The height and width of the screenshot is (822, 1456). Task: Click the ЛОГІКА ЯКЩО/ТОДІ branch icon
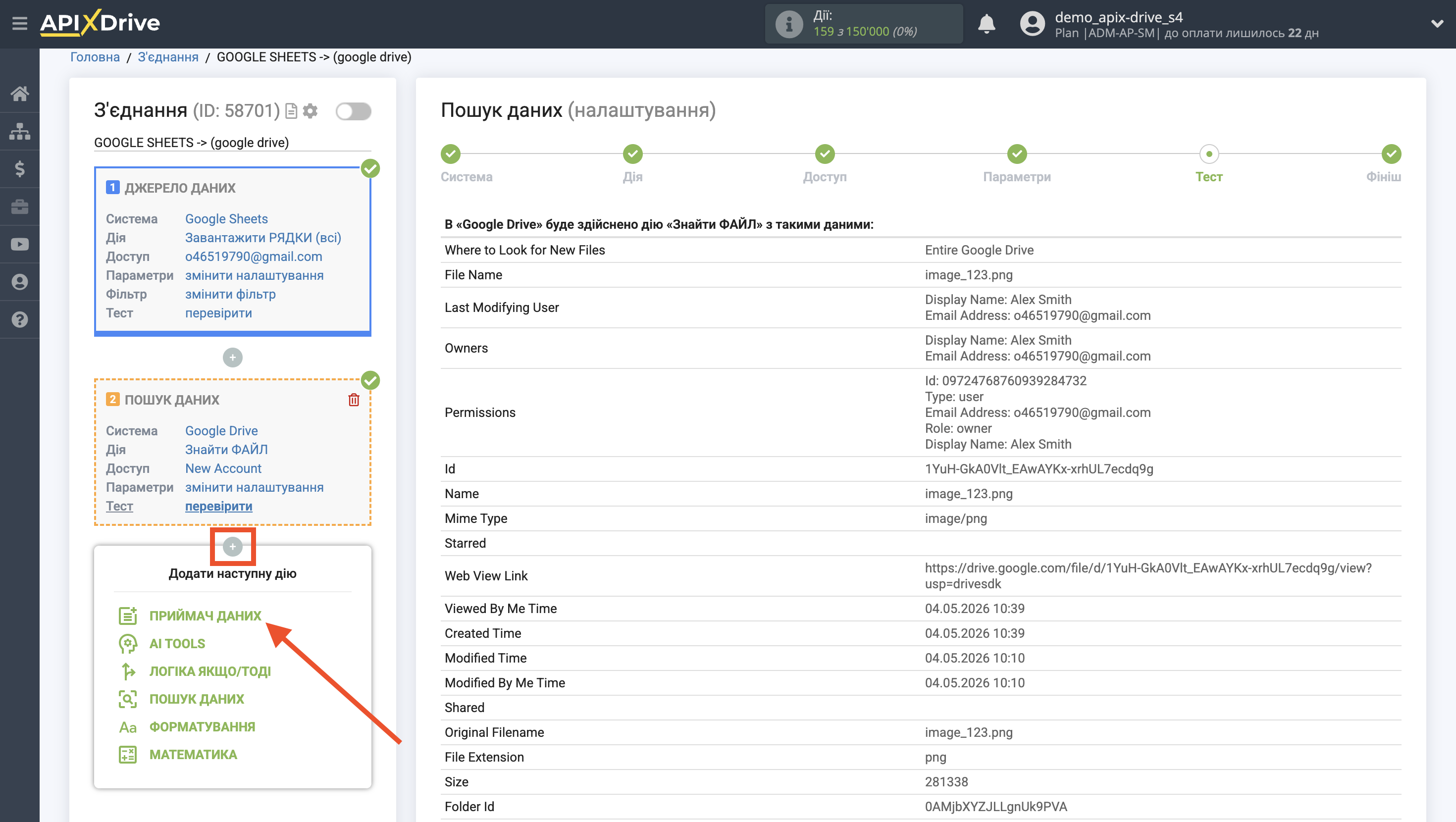pyautogui.click(x=128, y=671)
